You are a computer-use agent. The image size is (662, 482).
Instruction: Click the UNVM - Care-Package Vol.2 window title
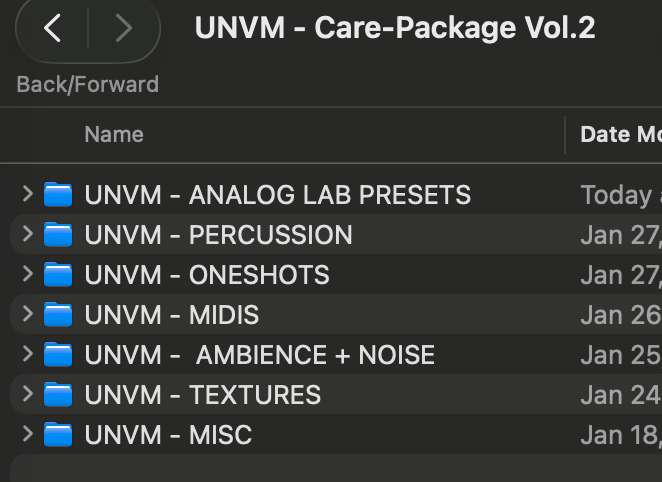coord(395,28)
